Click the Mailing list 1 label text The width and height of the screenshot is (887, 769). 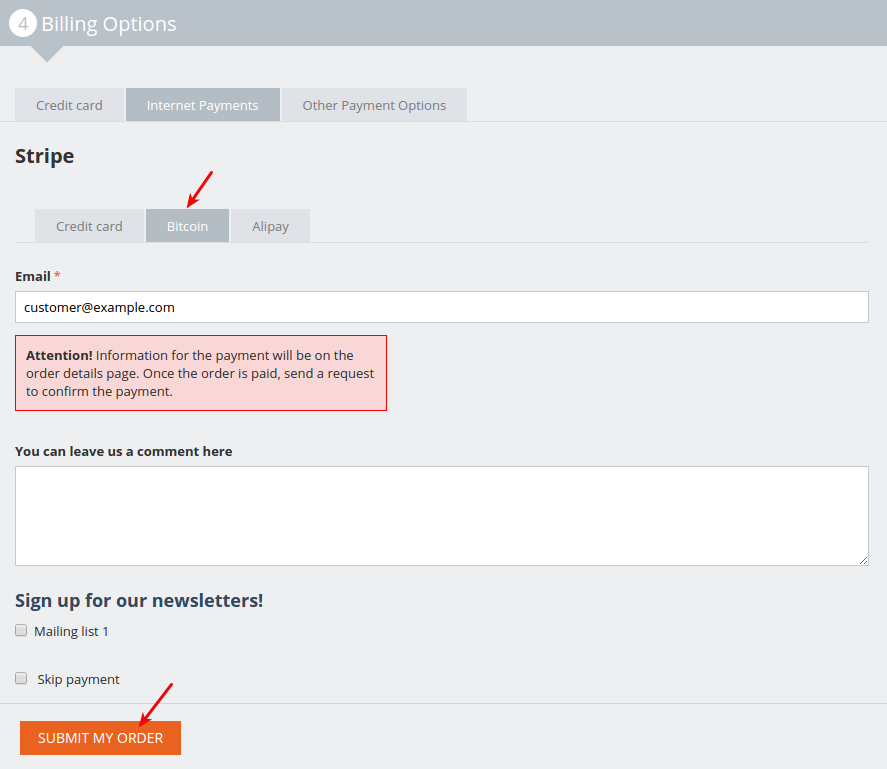(71, 631)
